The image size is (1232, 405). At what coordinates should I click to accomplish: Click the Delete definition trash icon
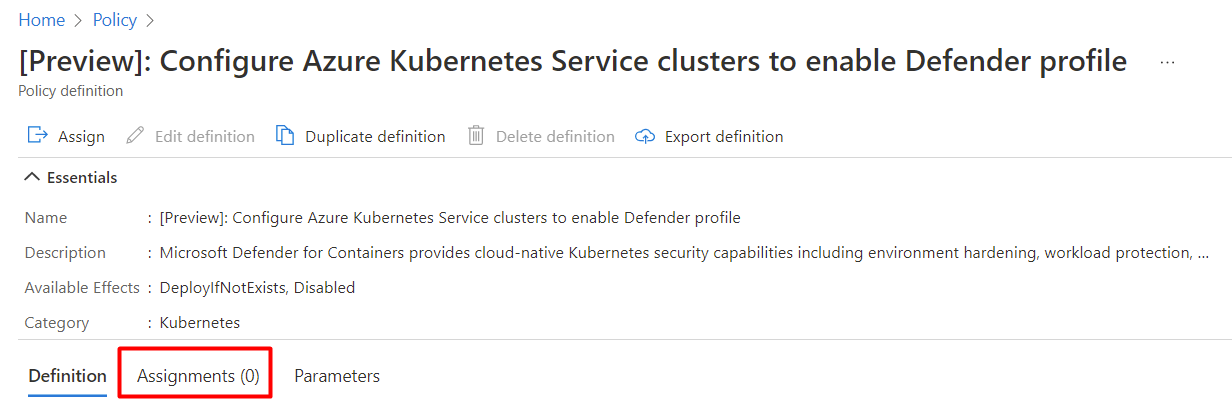tap(476, 136)
